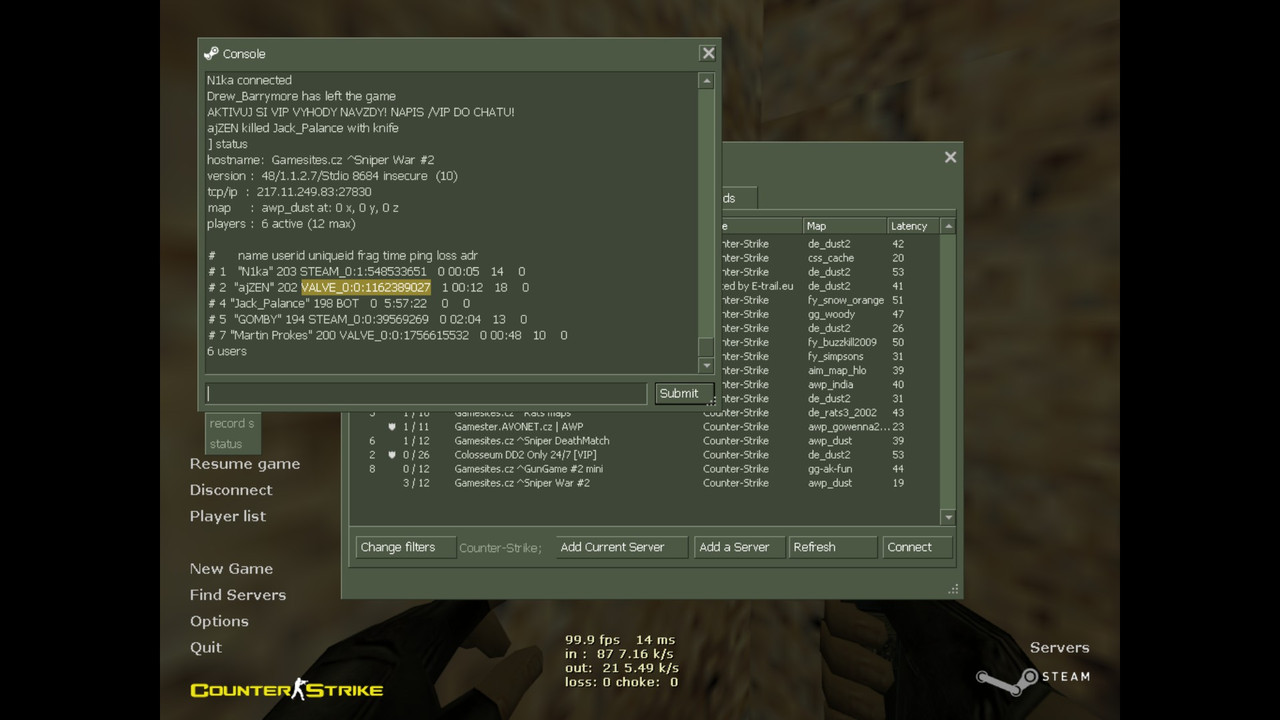Select Gamesites.cz ^Sniper DeathMatch server row
Image resolution: width=1280 pixels, height=720 pixels.
[x=645, y=441]
